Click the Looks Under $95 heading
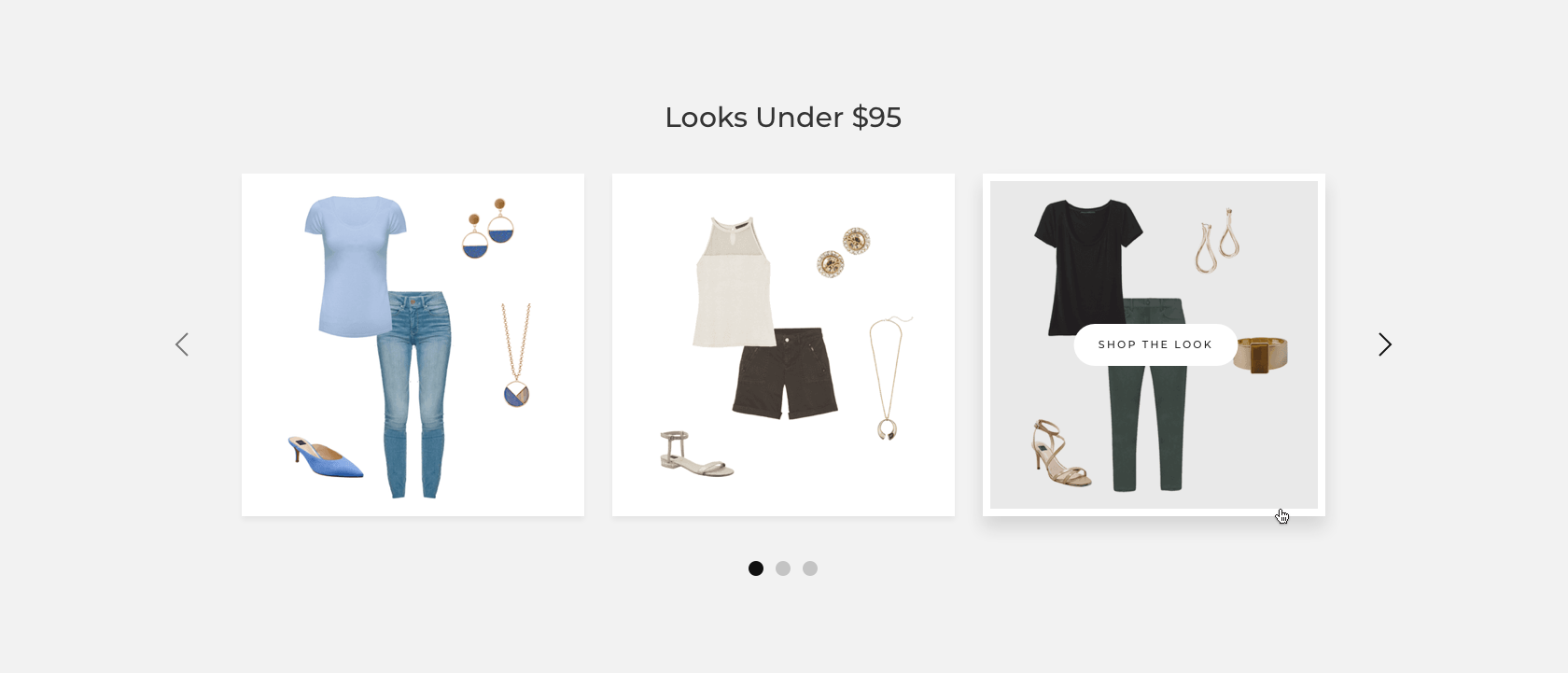1568x673 pixels. point(783,117)
